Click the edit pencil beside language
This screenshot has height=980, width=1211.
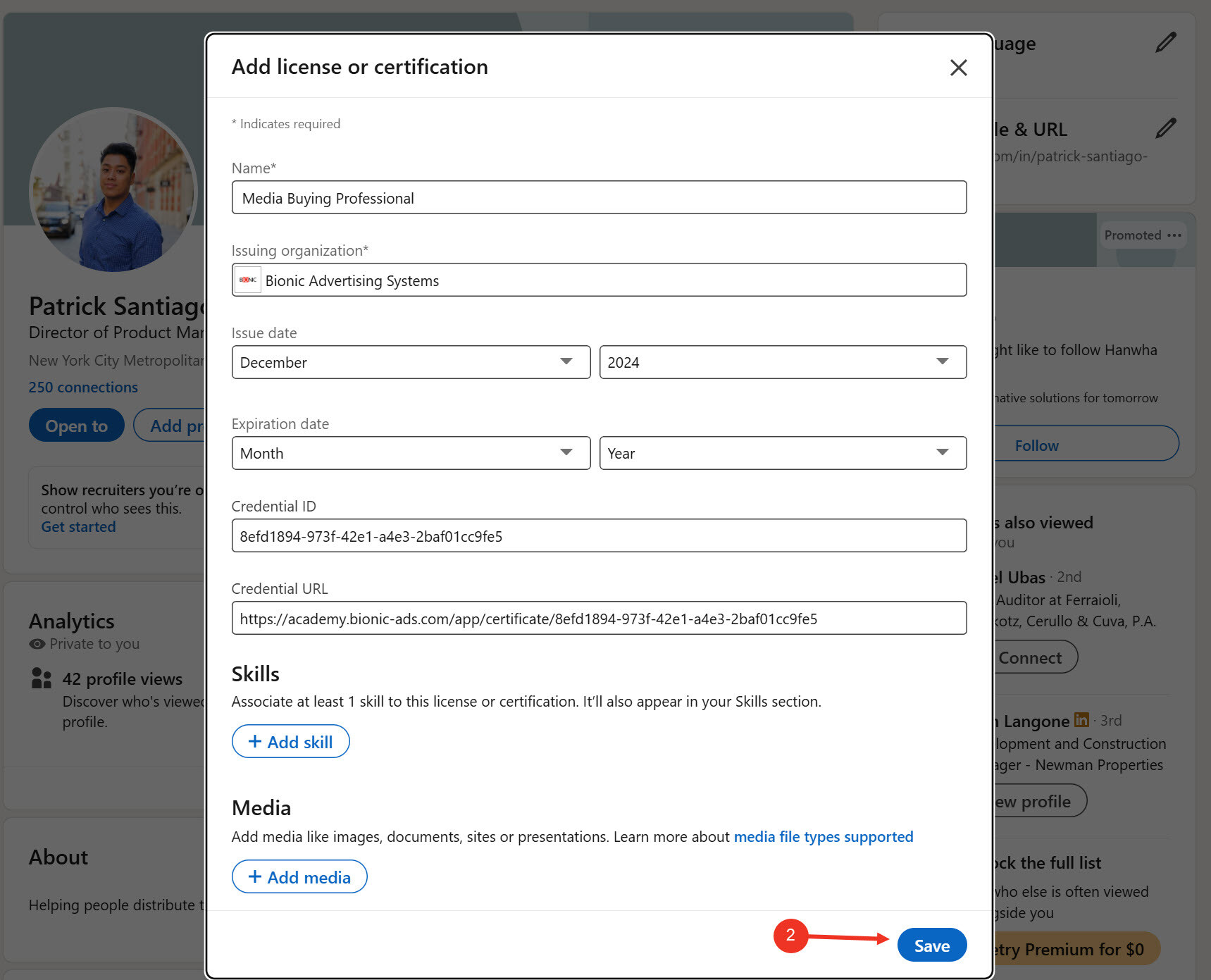pyautogui.click(x=1166, y=42)
